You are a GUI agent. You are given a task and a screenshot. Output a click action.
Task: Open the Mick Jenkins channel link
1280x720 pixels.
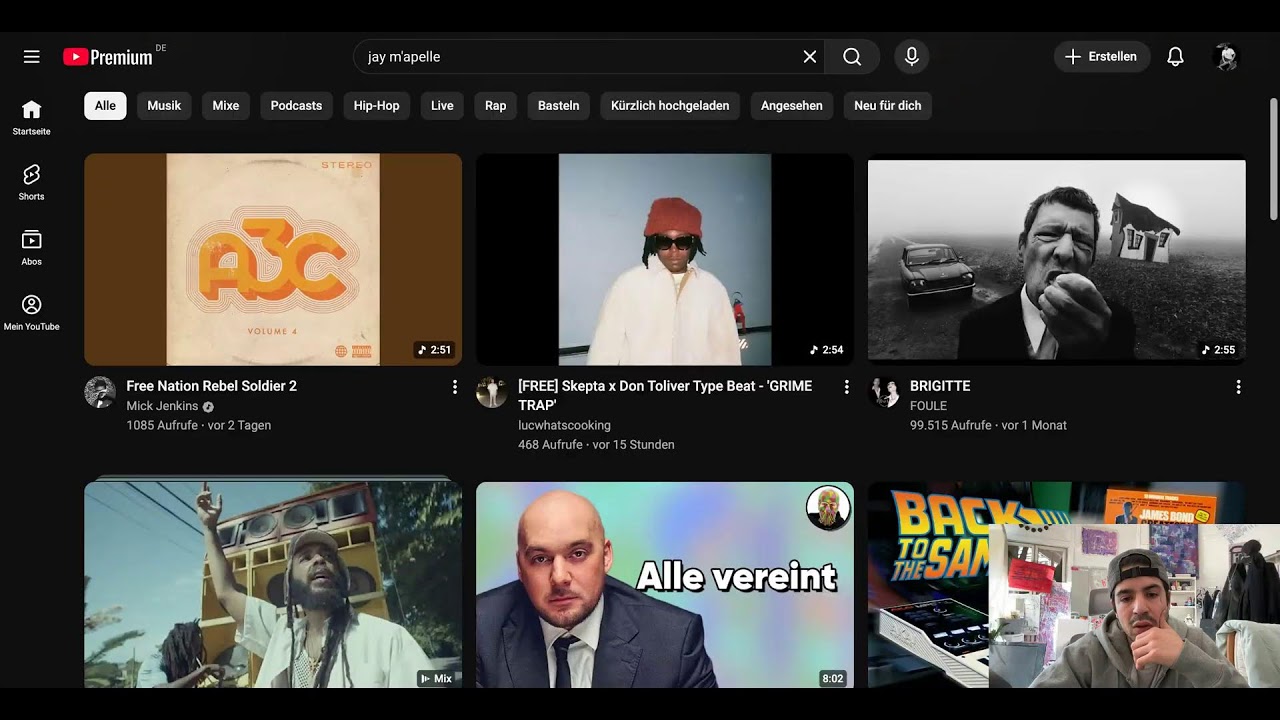click(x=162, y=406)
